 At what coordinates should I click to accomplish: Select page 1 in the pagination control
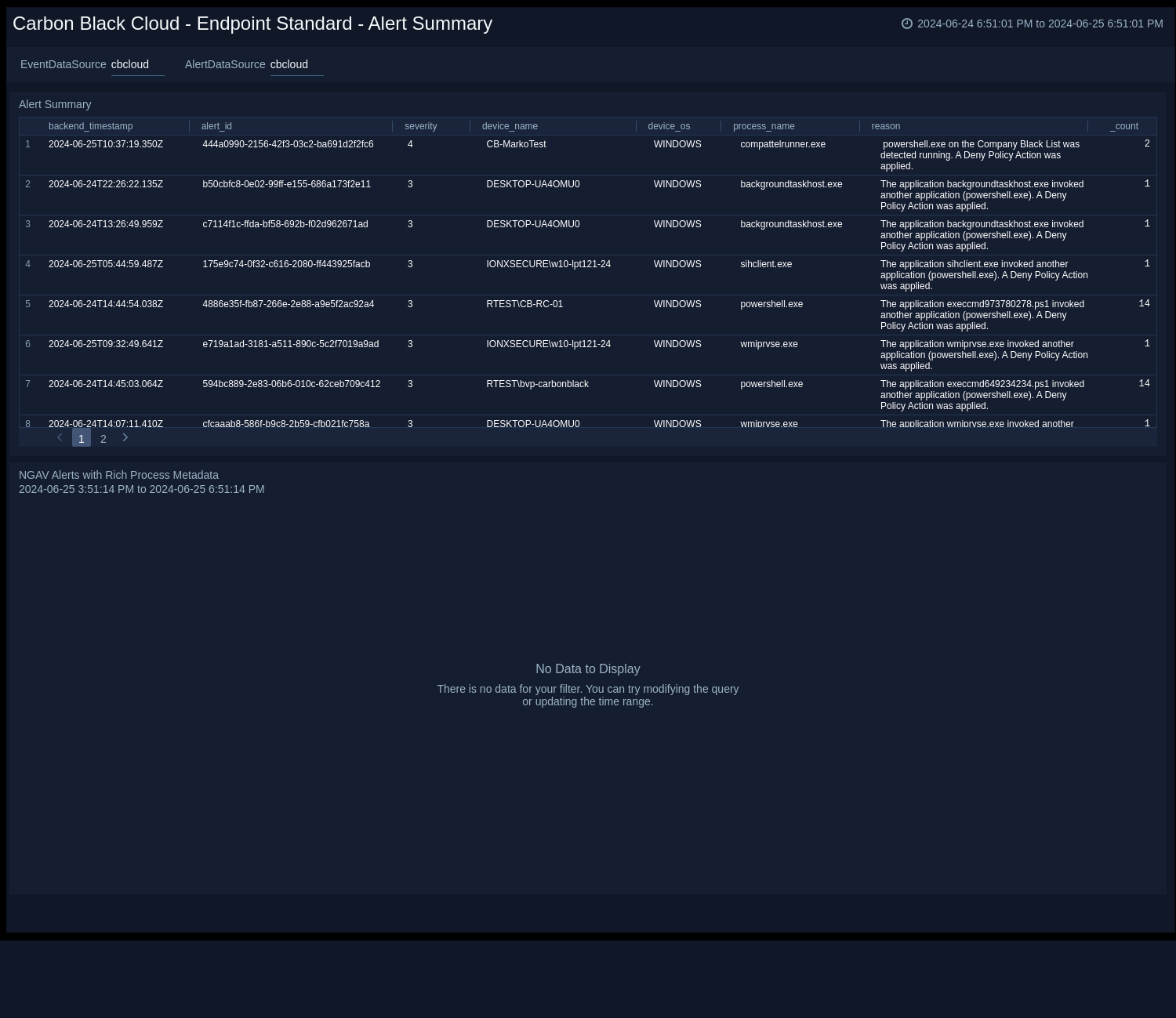[82, 437]
